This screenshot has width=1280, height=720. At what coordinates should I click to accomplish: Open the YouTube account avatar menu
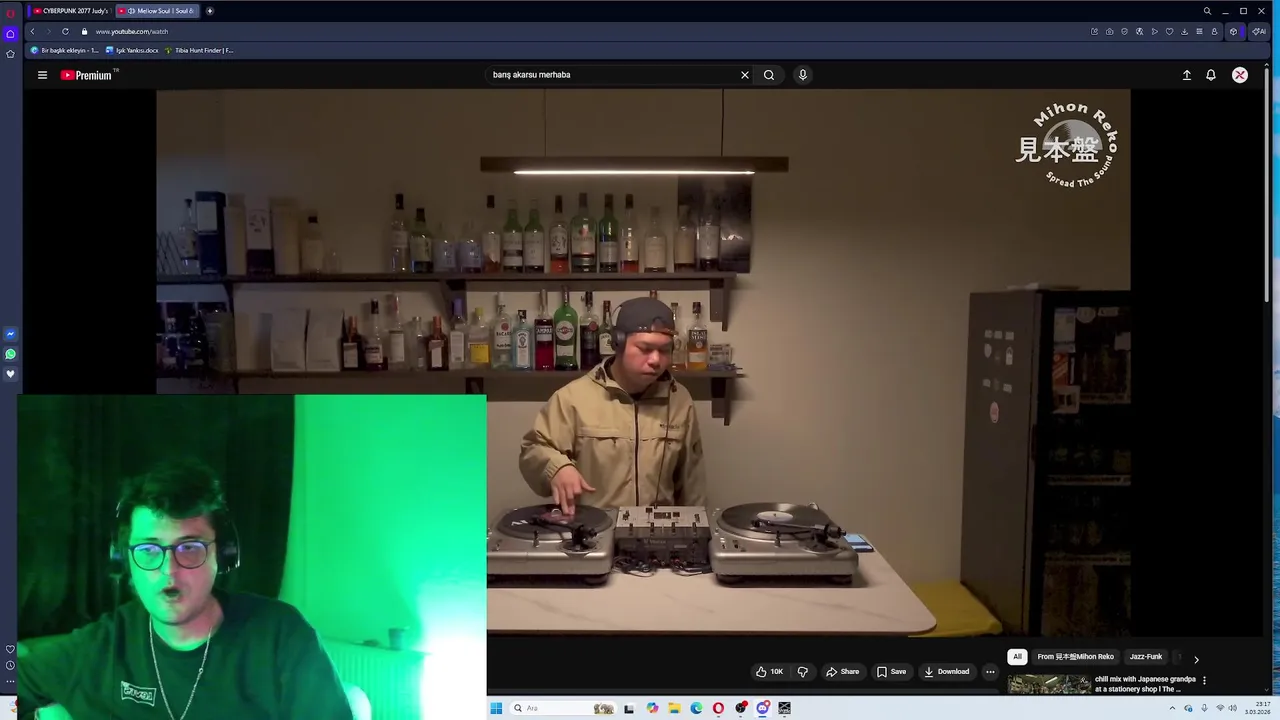point(1240,75)
